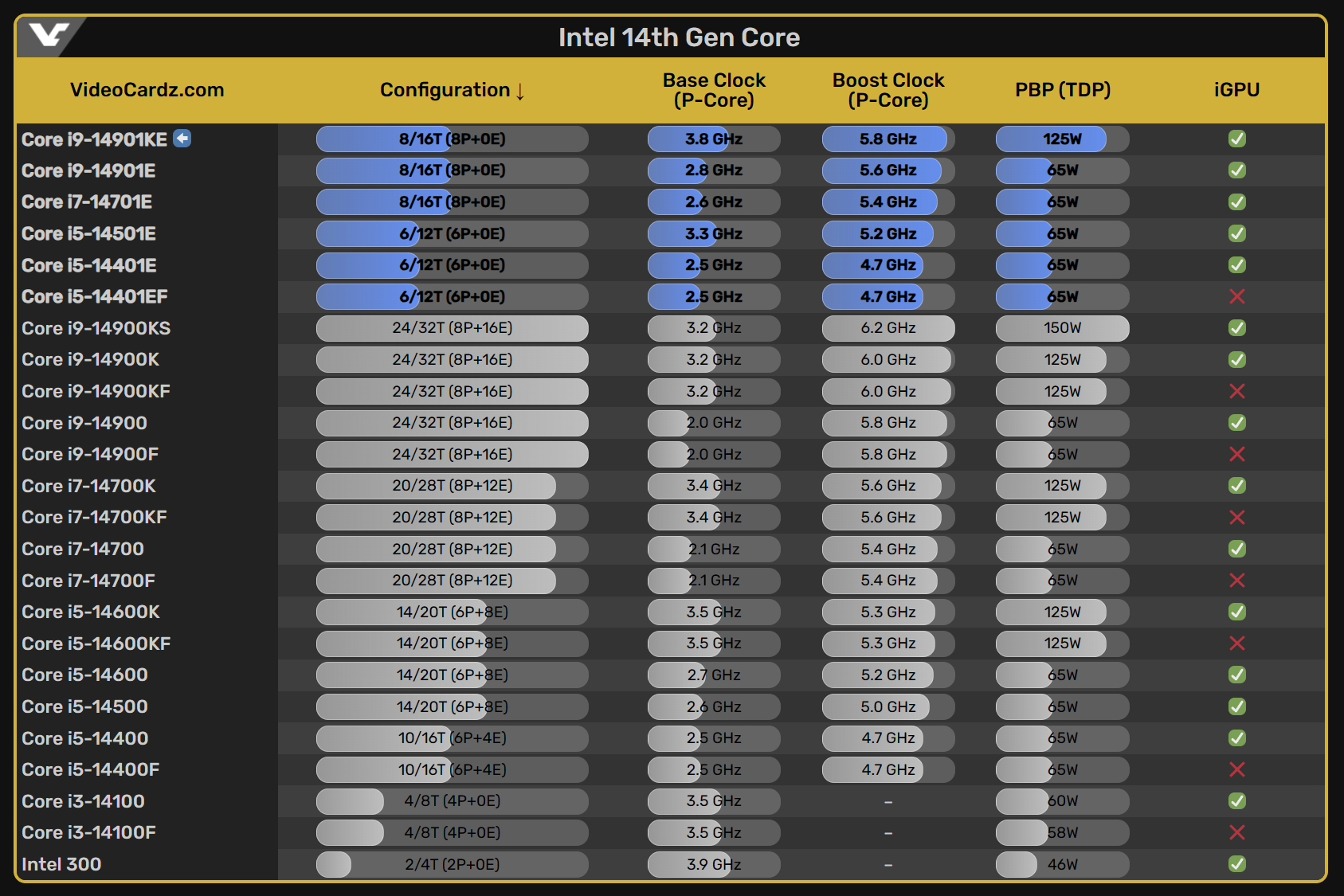Screen dimensions: 1344x896
Task: Click the red iGPU cross for Core i5-14401EF
Action: 1237,296
